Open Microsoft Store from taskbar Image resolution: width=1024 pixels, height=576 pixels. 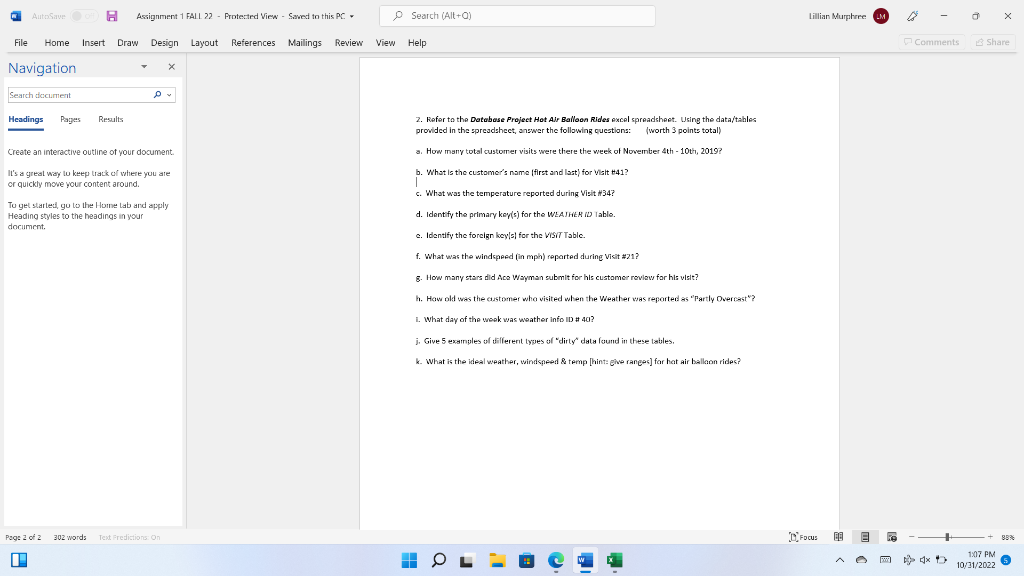pyautogui.click(x=526, y=560)
